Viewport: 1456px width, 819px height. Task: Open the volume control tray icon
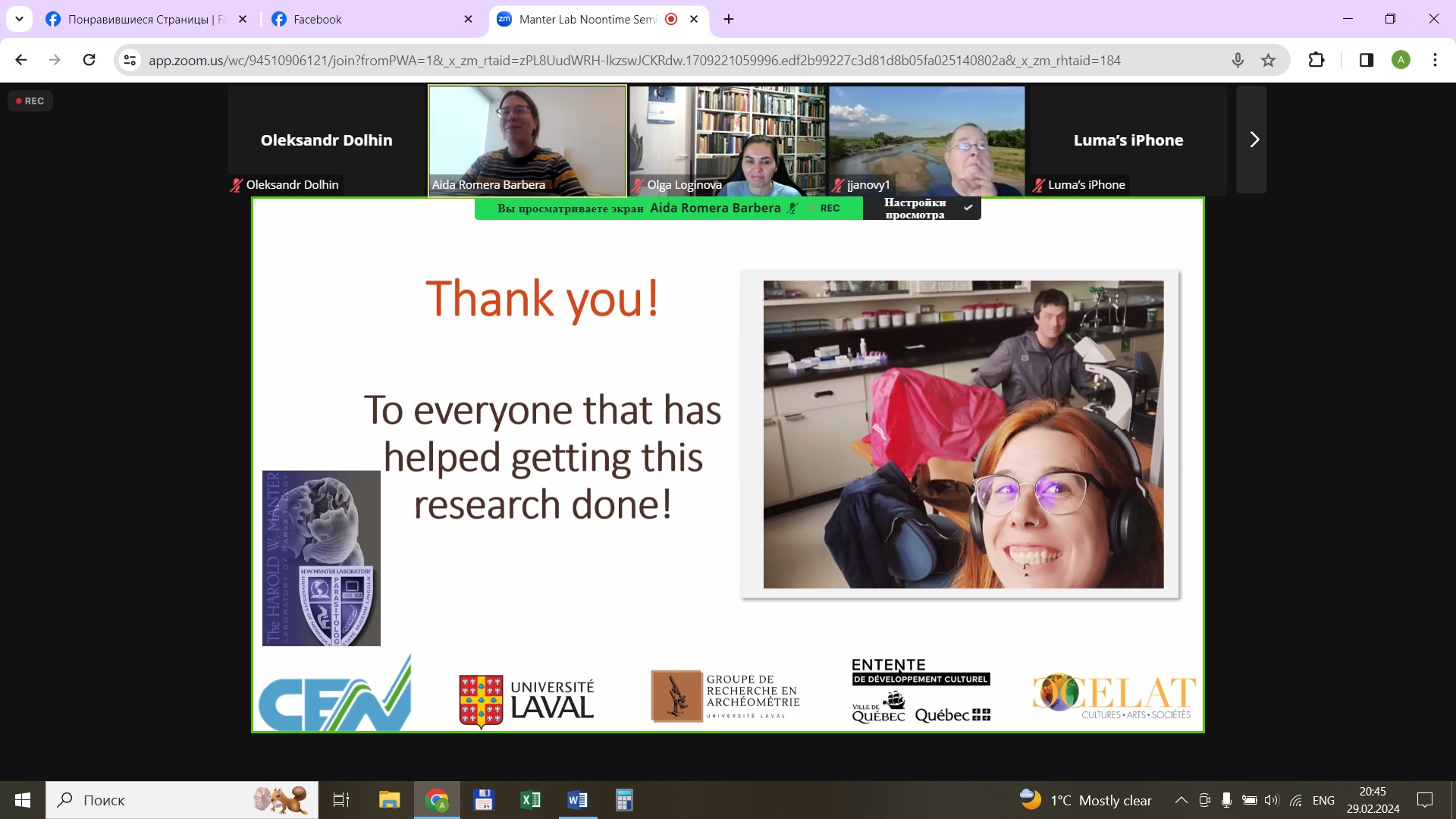[x=1272, y=800]
